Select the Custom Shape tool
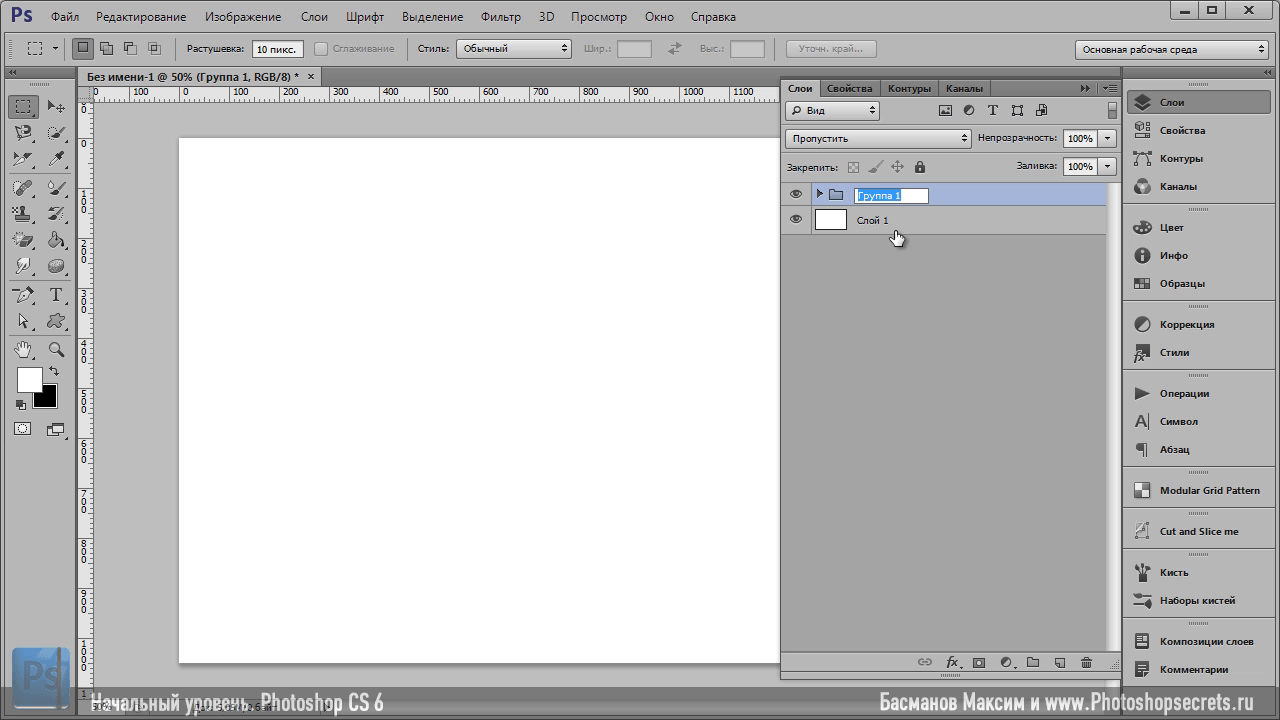Image resolution: width=1280 pixels, height=720 pixels. click(x=56, y=321)
